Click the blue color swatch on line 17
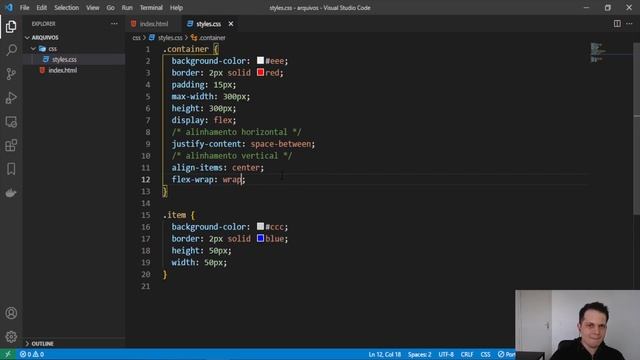The width and height of the screenshot is (640, 360). coord(260,238)
